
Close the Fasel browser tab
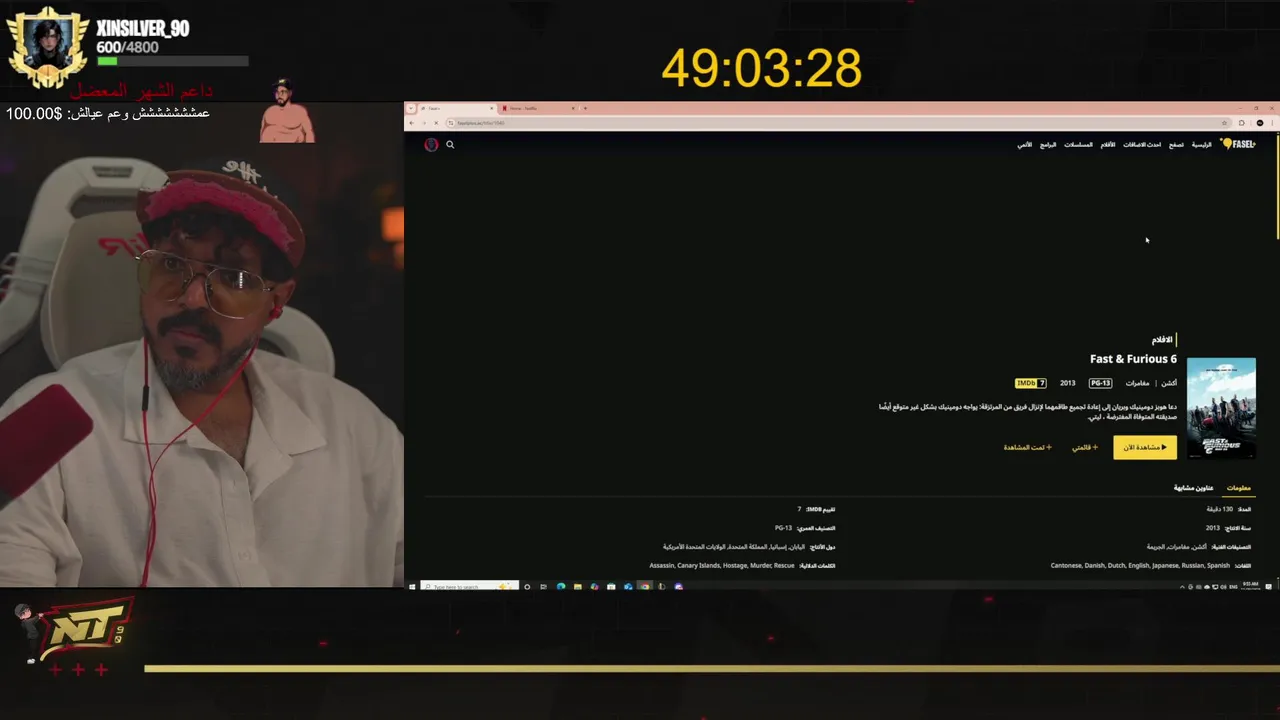(492, 108)
